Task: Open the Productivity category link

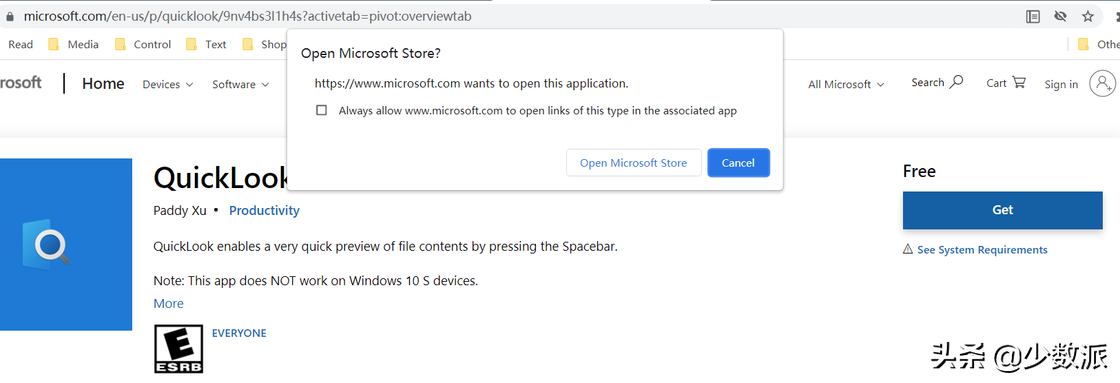Action: coord(264,210)
